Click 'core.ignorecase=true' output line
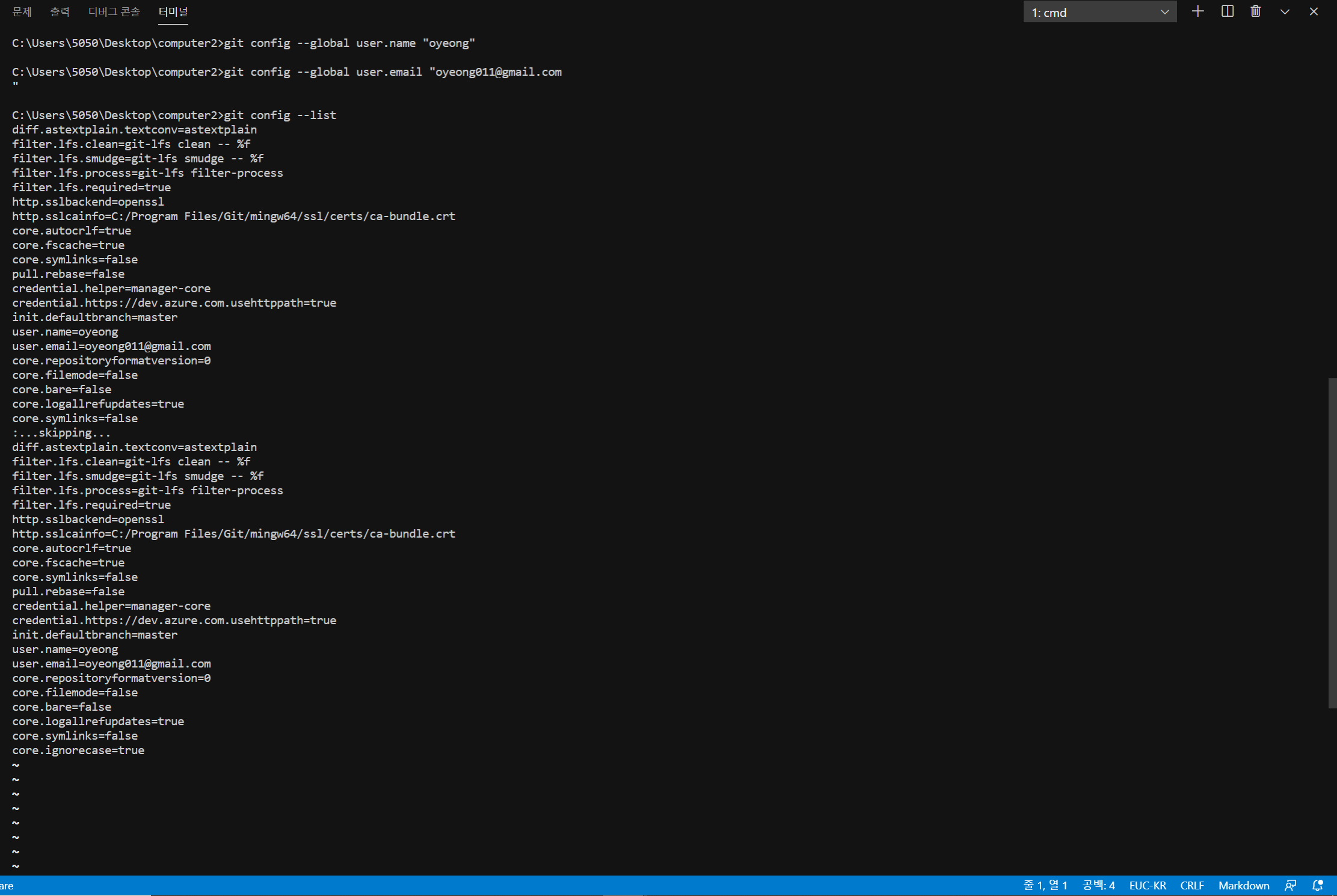 tap(78, 750)
